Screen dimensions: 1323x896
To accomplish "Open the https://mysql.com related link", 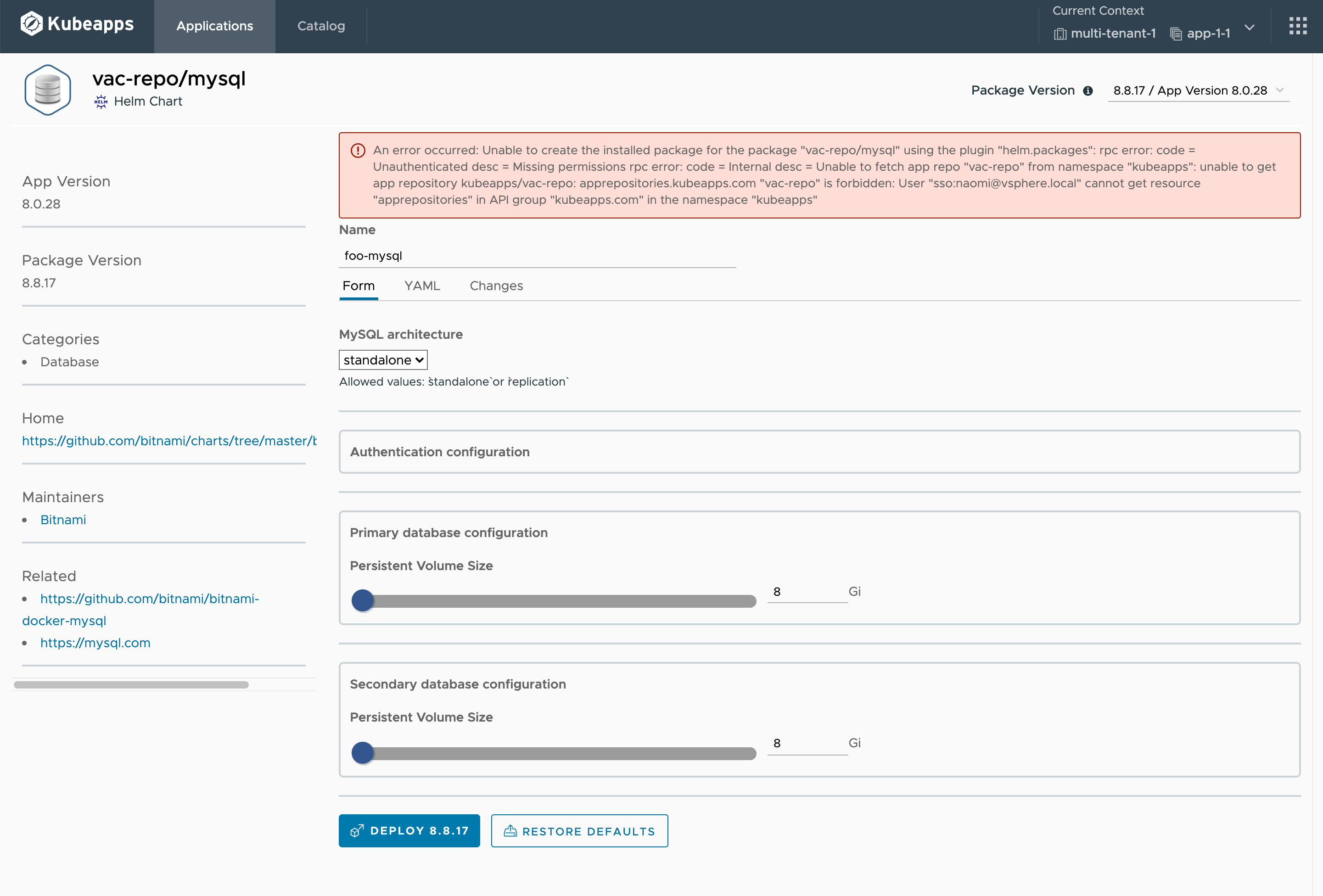I will (95, 643).
